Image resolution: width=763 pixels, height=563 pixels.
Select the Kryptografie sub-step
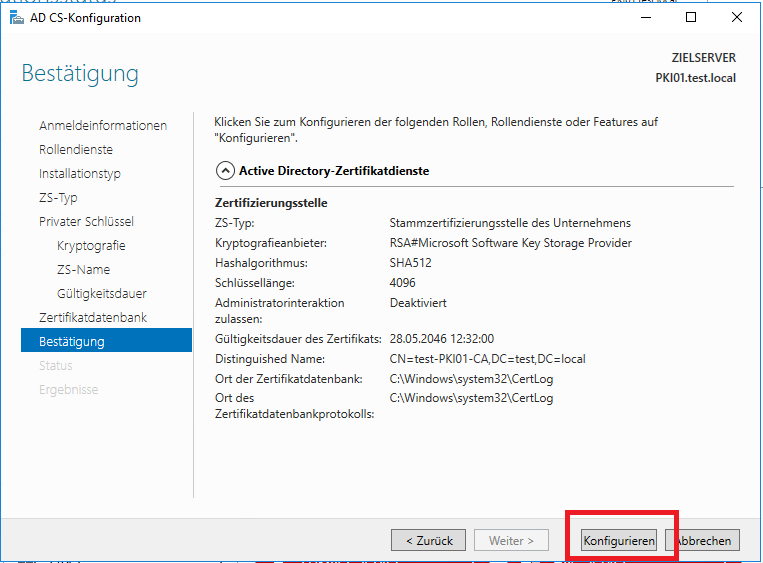pyautogui.click(x=91, y=246)
